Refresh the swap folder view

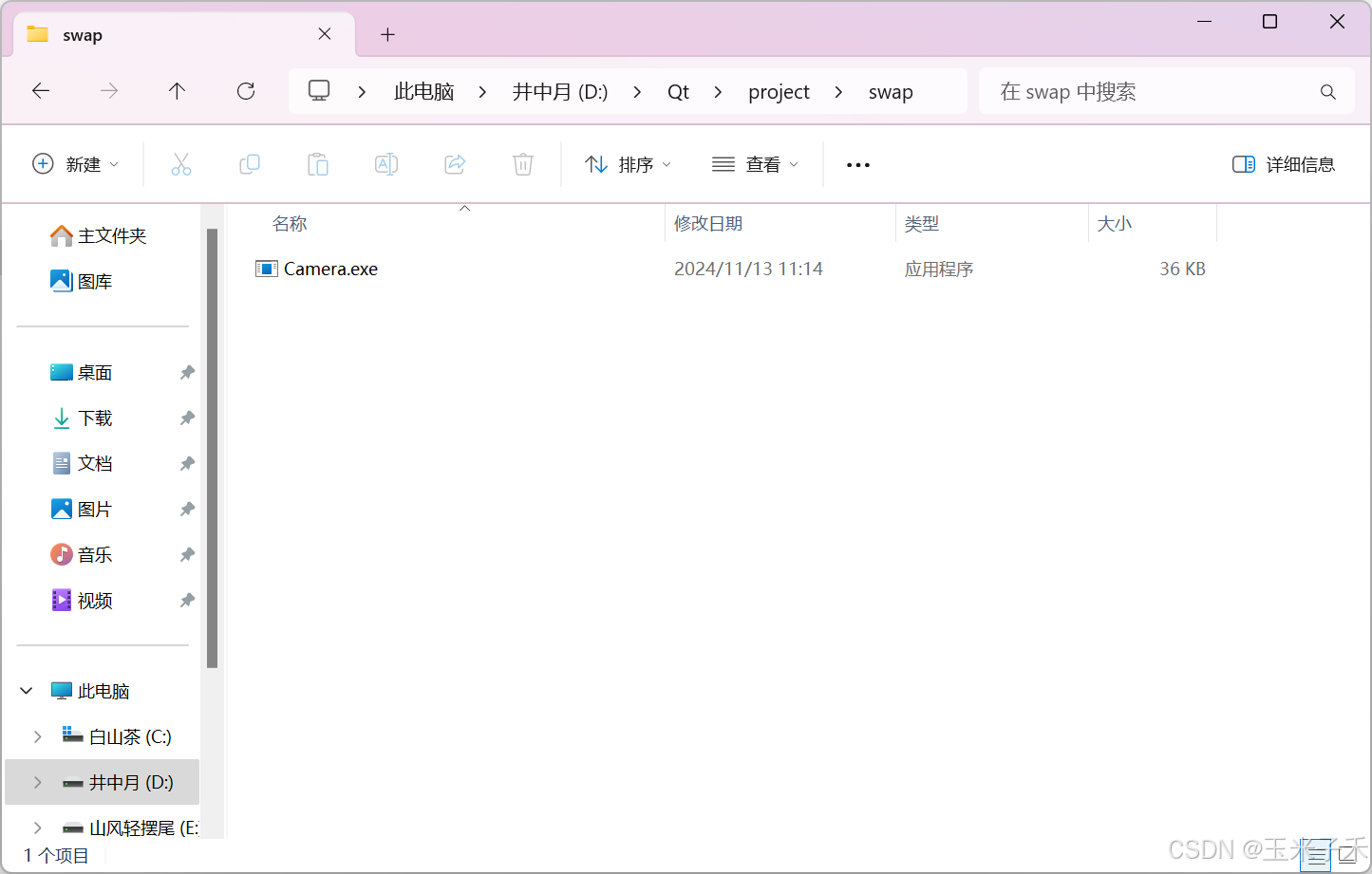246,91
